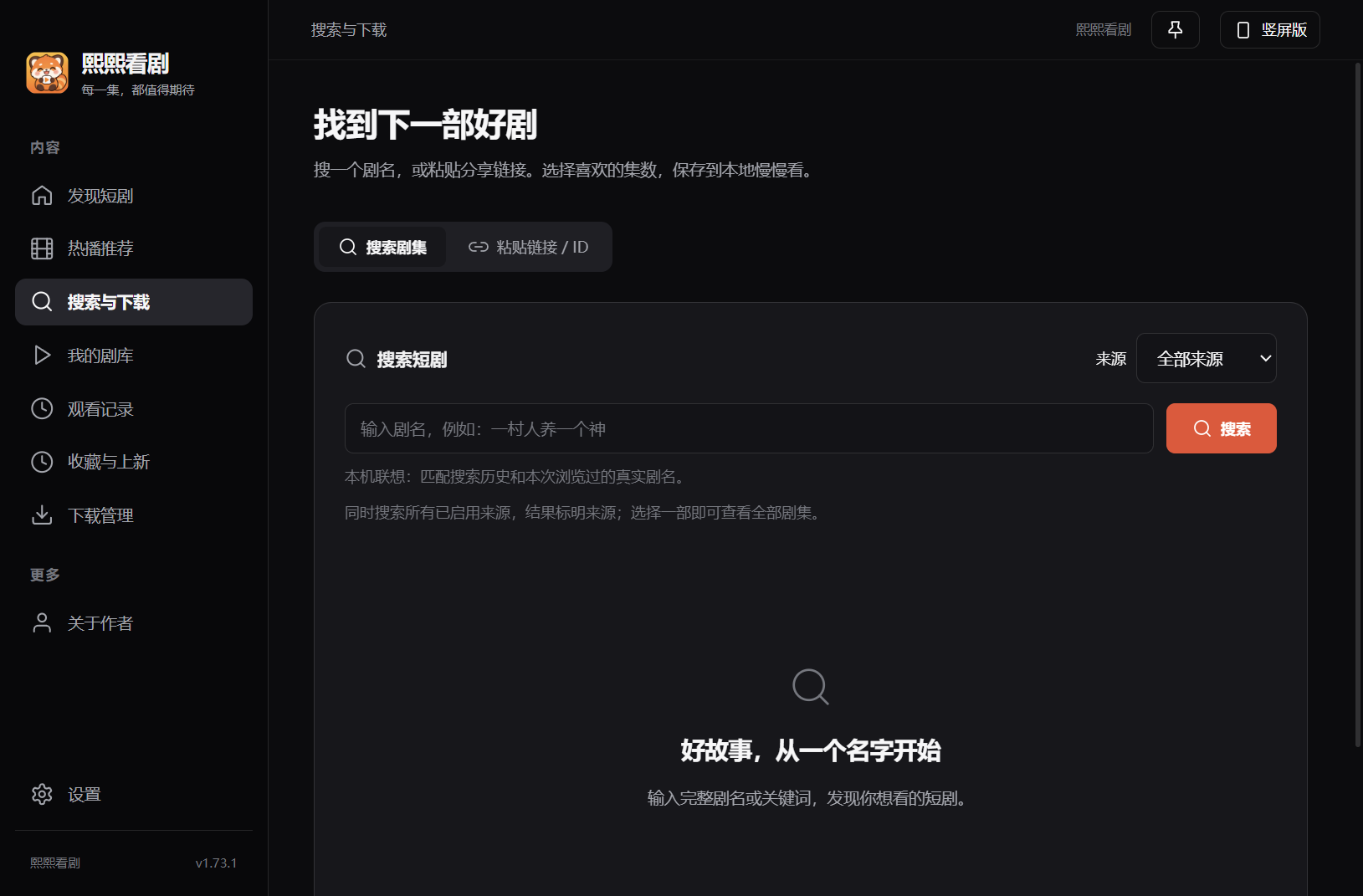Click the 搜索与下载 breadcrumb title in top bar
Viewport: 1363px width, 896px height.
[349, 30]
